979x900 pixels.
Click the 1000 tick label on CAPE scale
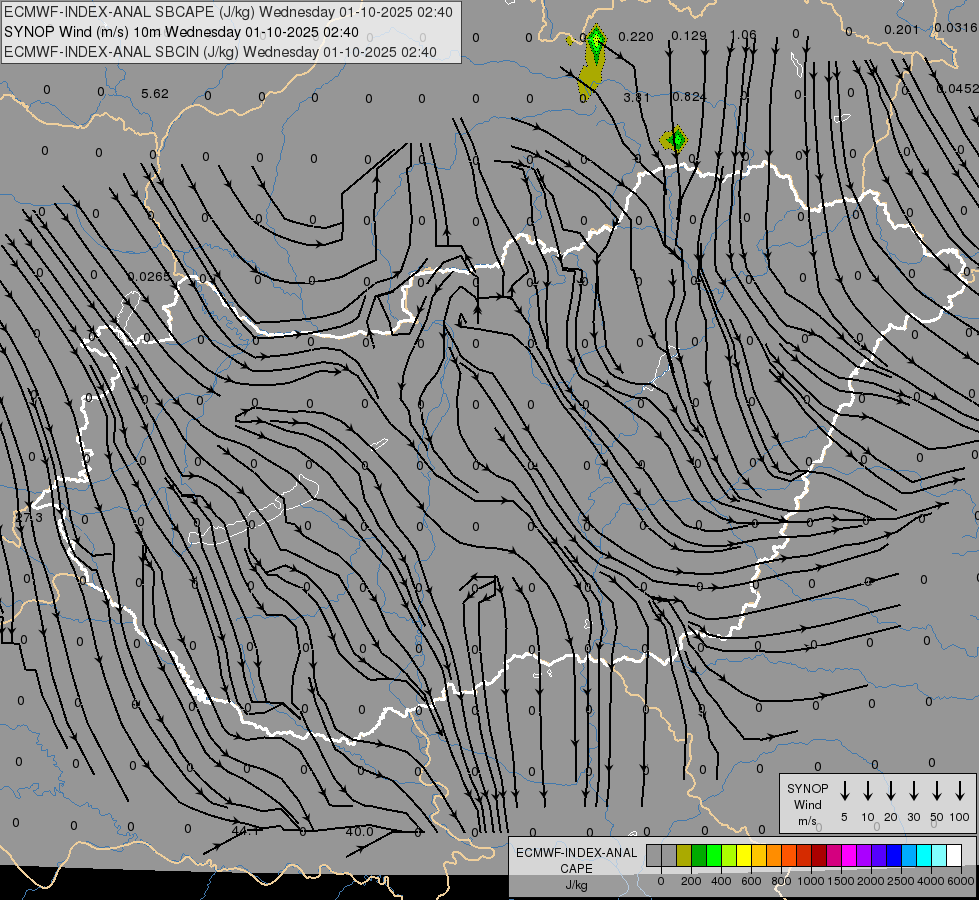coord(811,881)
